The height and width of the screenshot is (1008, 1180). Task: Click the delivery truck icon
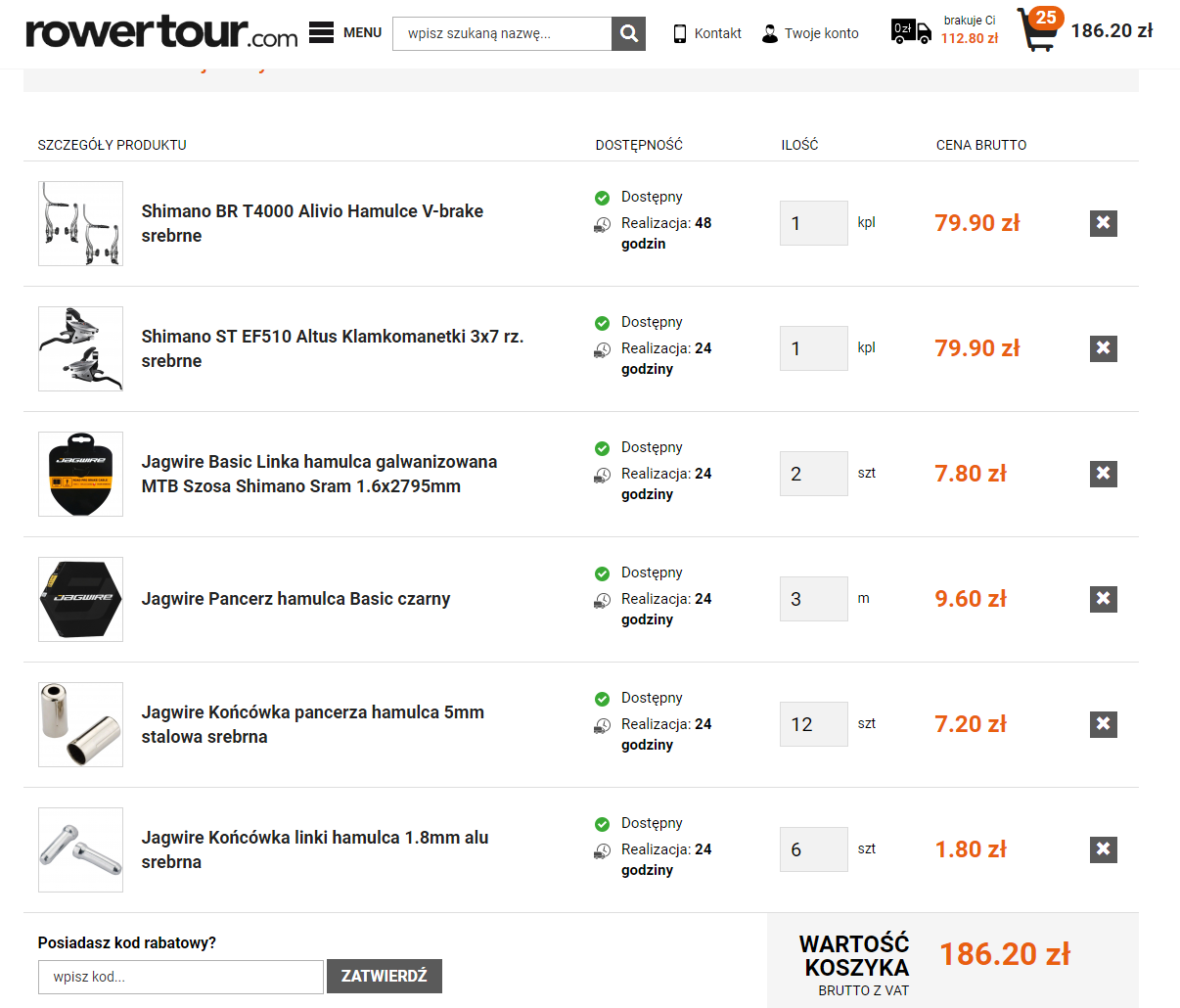point(911,31)
